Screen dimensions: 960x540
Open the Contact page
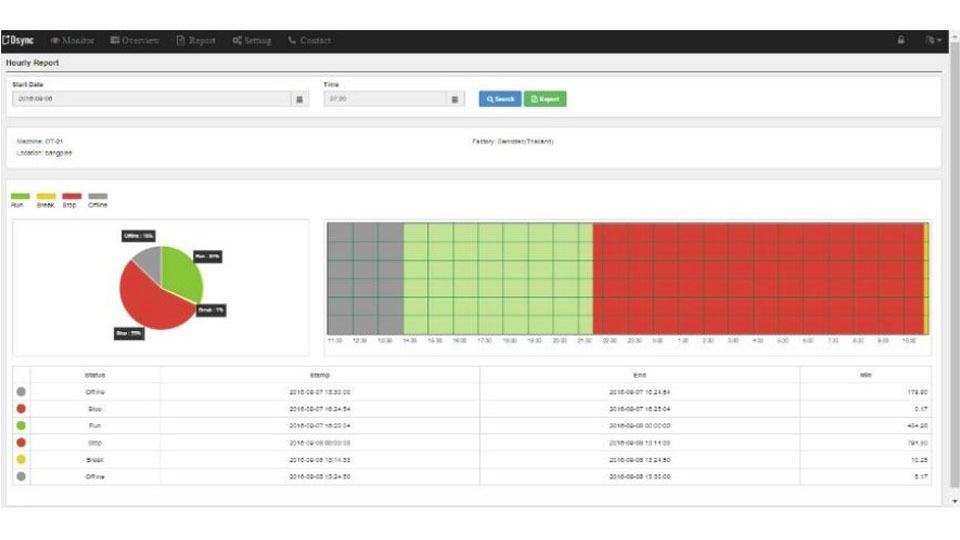[309, 41]
